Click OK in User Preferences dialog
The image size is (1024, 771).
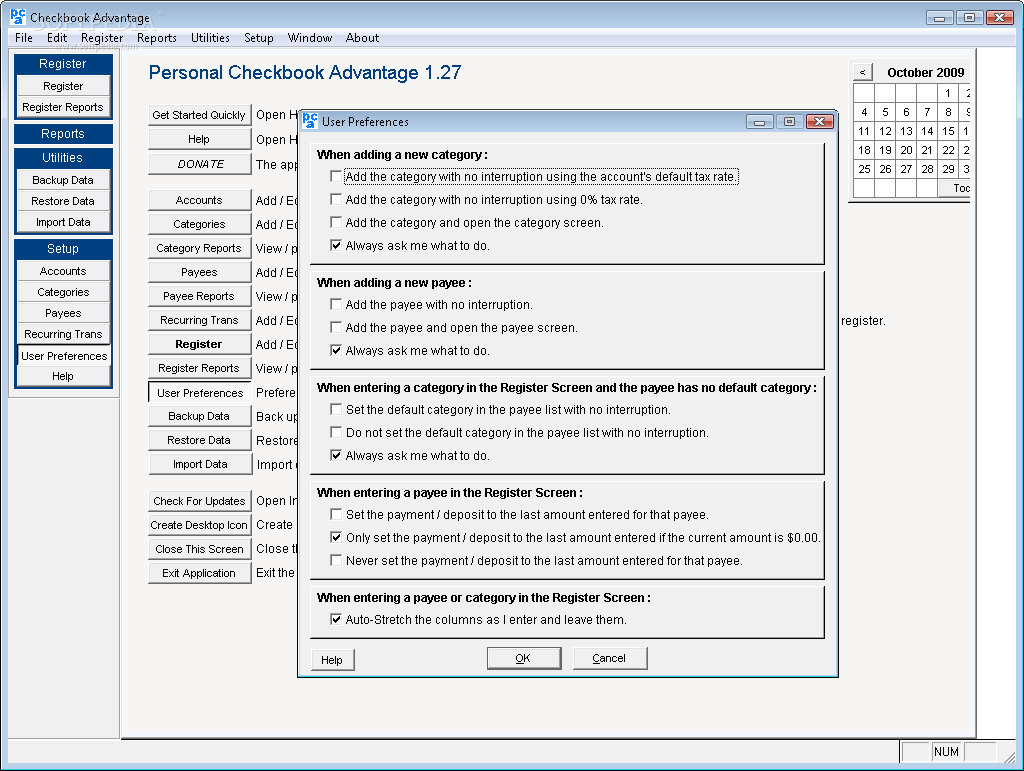coord(524,658)
